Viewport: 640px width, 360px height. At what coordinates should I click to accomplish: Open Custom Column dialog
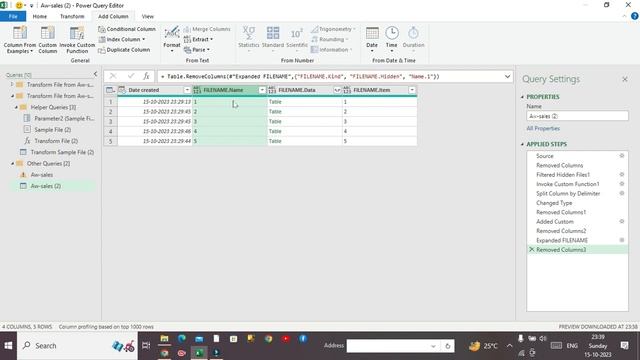(x=48, y=39)
